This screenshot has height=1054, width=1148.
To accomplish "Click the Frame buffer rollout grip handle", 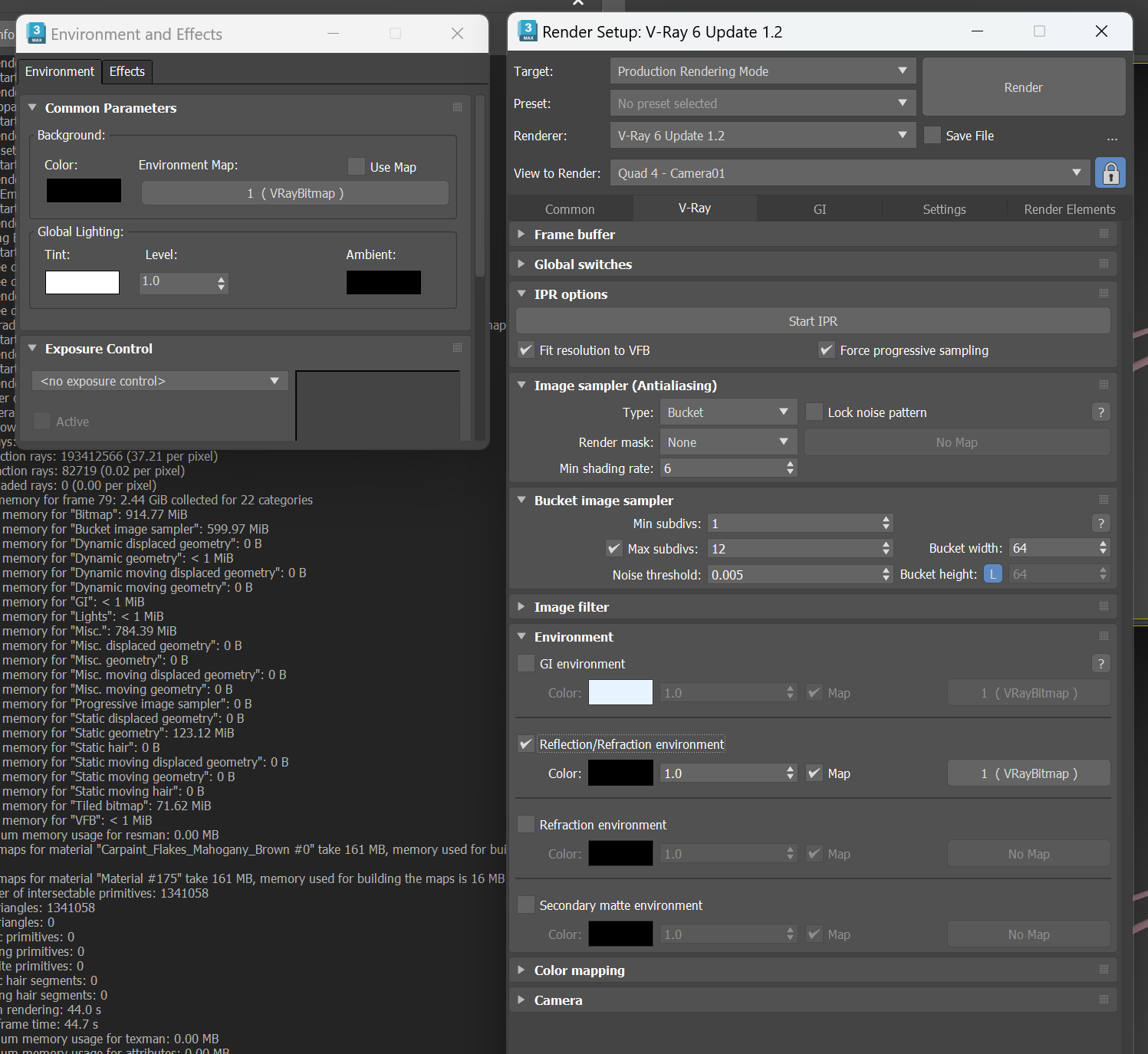I will click(1104, 234).
